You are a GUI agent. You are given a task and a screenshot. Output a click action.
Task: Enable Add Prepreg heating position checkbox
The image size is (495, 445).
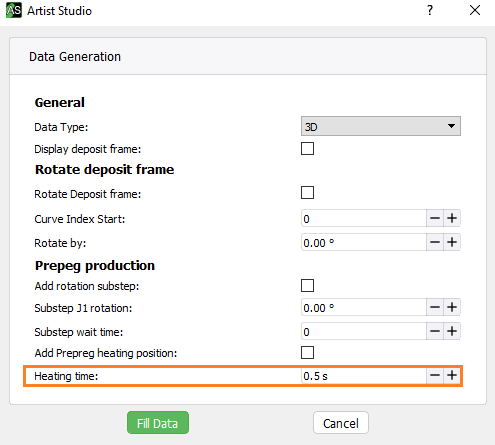click(307, 352)
